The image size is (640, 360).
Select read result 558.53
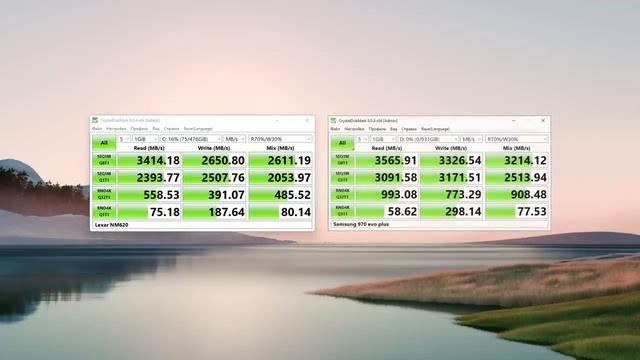point(149,194)
